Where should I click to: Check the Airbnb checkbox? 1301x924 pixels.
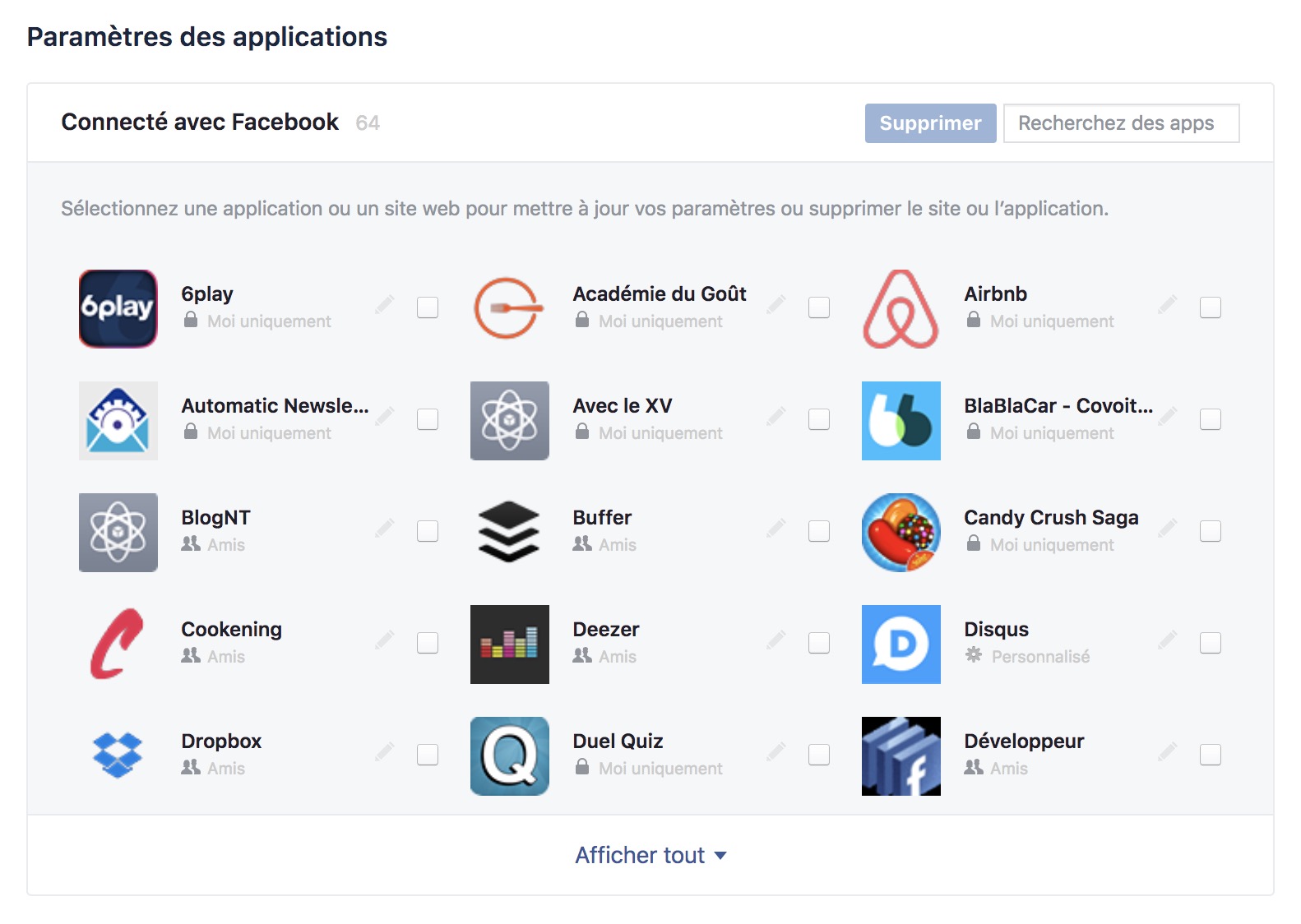[x=1211, y=307]
